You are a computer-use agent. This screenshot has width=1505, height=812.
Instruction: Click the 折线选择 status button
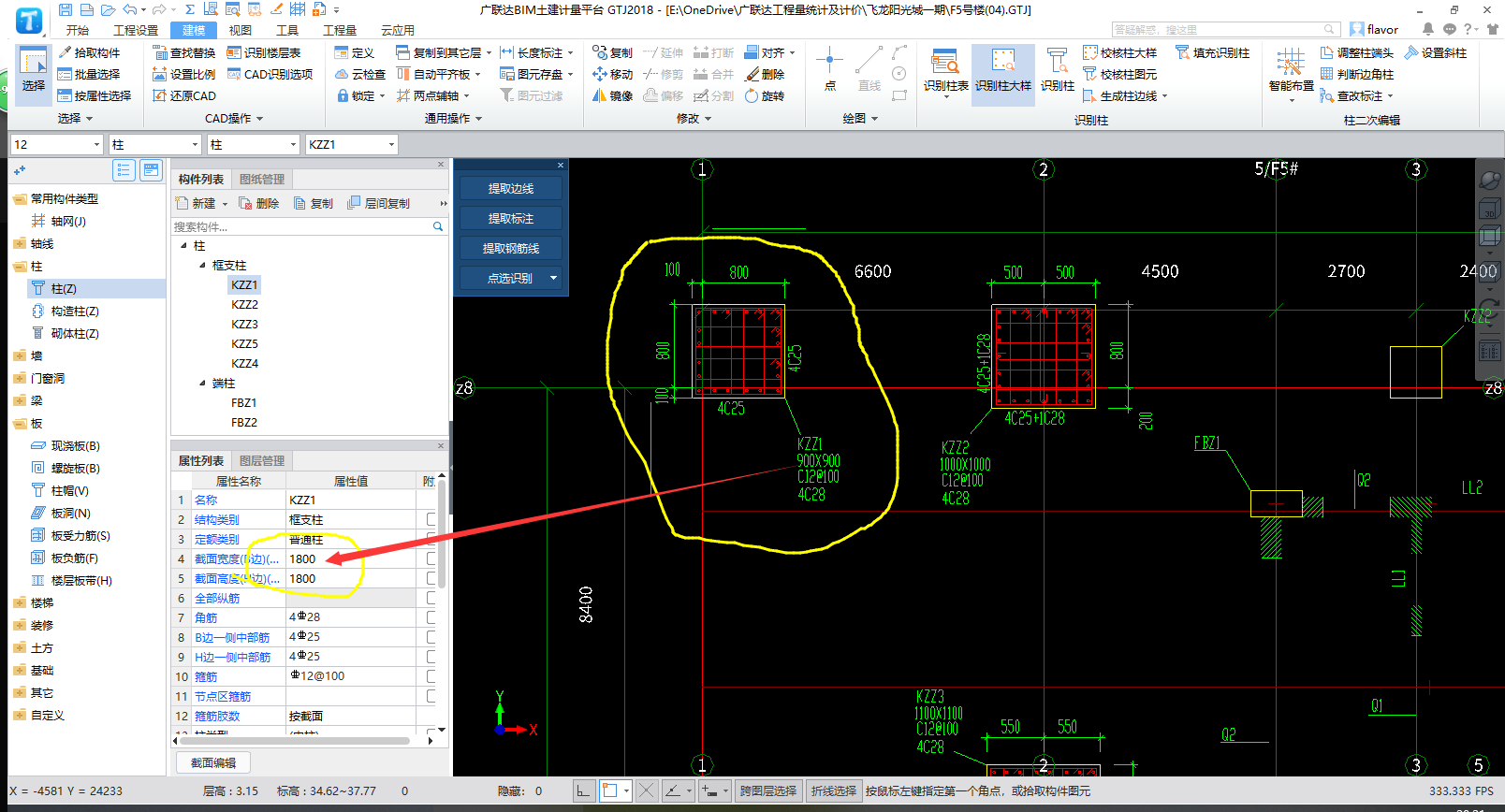point(834,790)
